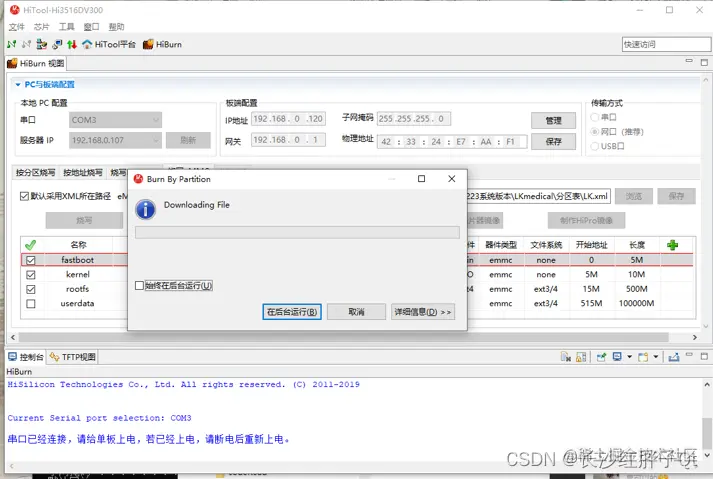Image resolution: width=713 pixels, height=479 pixels.
Task: Enable 始终在后台运行 checkbox
Action: click(x=140, y=286)
